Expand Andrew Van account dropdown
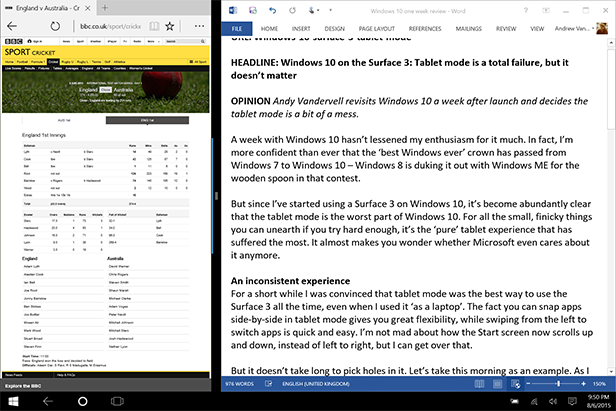Viewport: 616px width, 411px height. pos(593,29)
